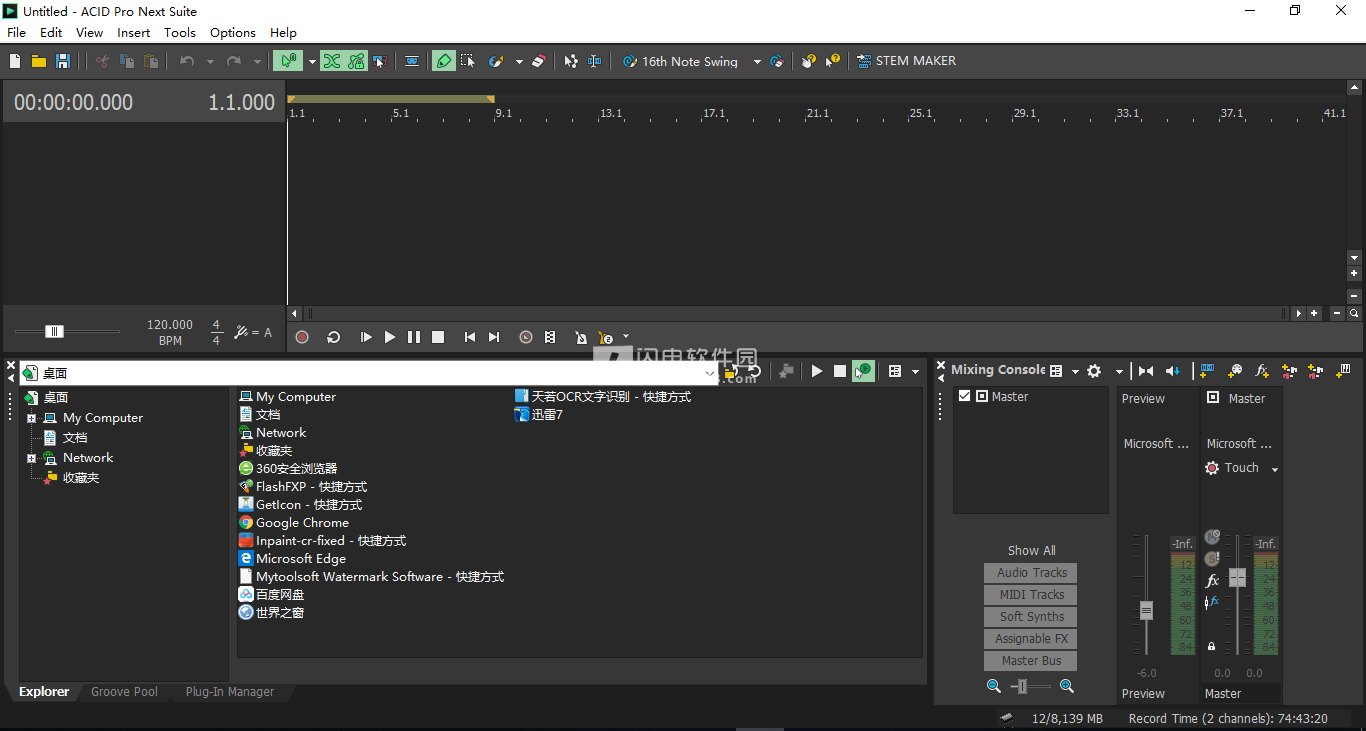The height and width of the screenshot is (731, 1366).
Task: Zoom in the channel width magnifier plus
Action: (1067, 686)
